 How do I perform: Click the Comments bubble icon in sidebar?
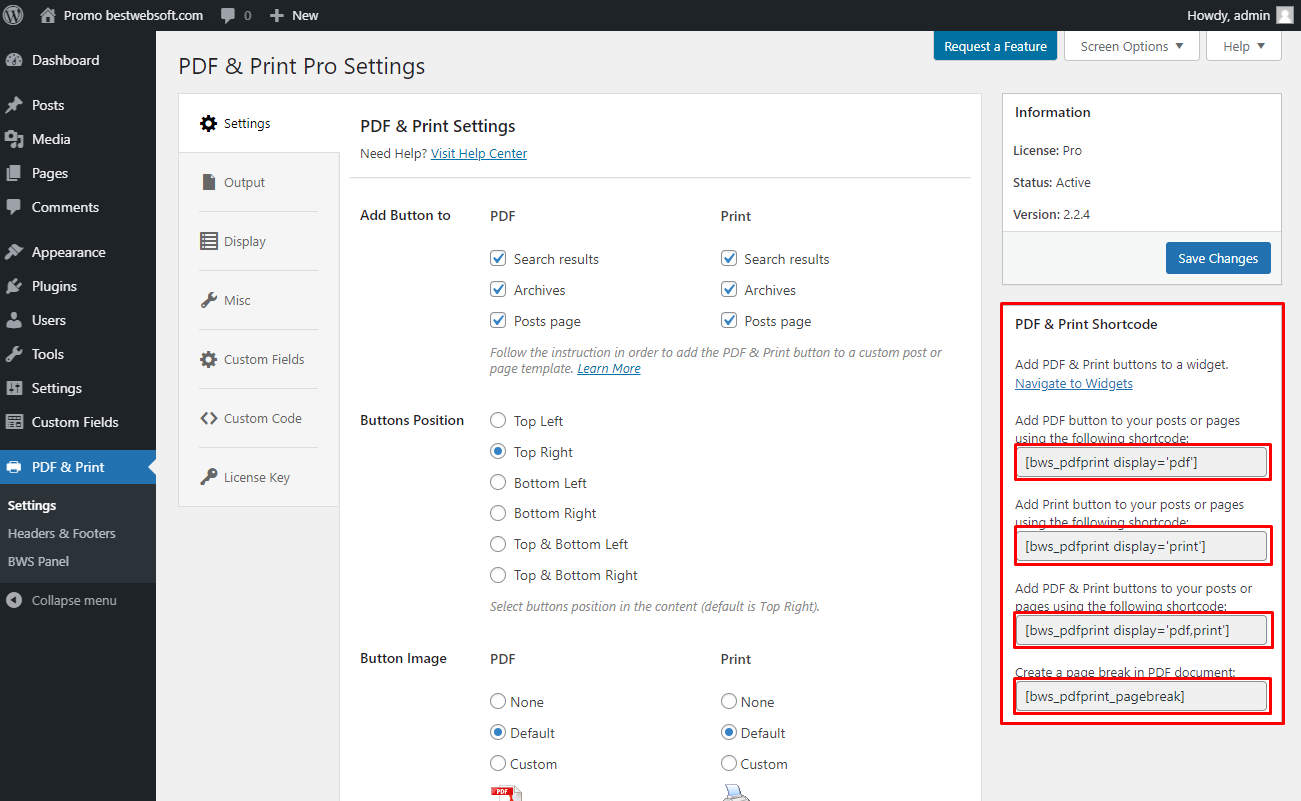[x=14, y=207]
